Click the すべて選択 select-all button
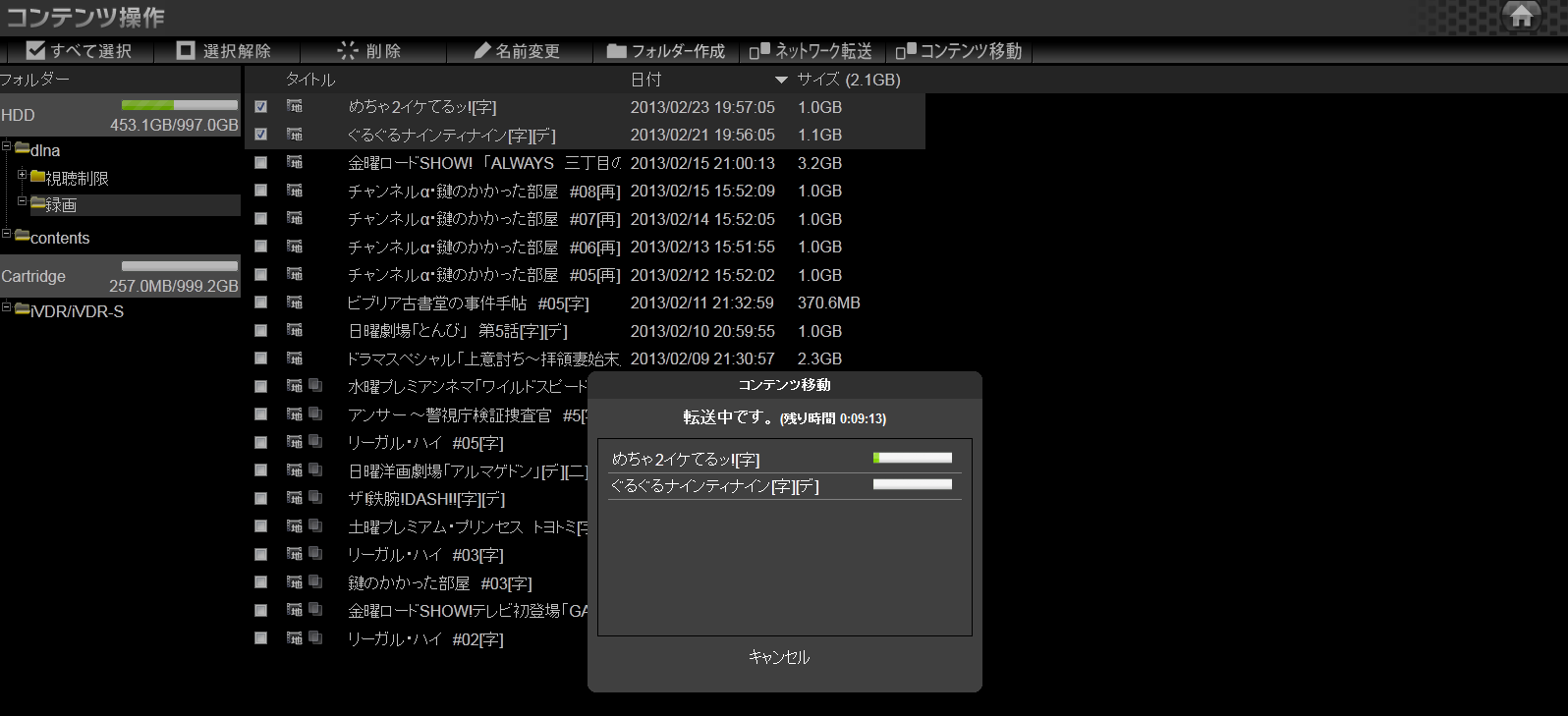The width and height of the screenshot is (1568, 716). [x=79, y=50]
